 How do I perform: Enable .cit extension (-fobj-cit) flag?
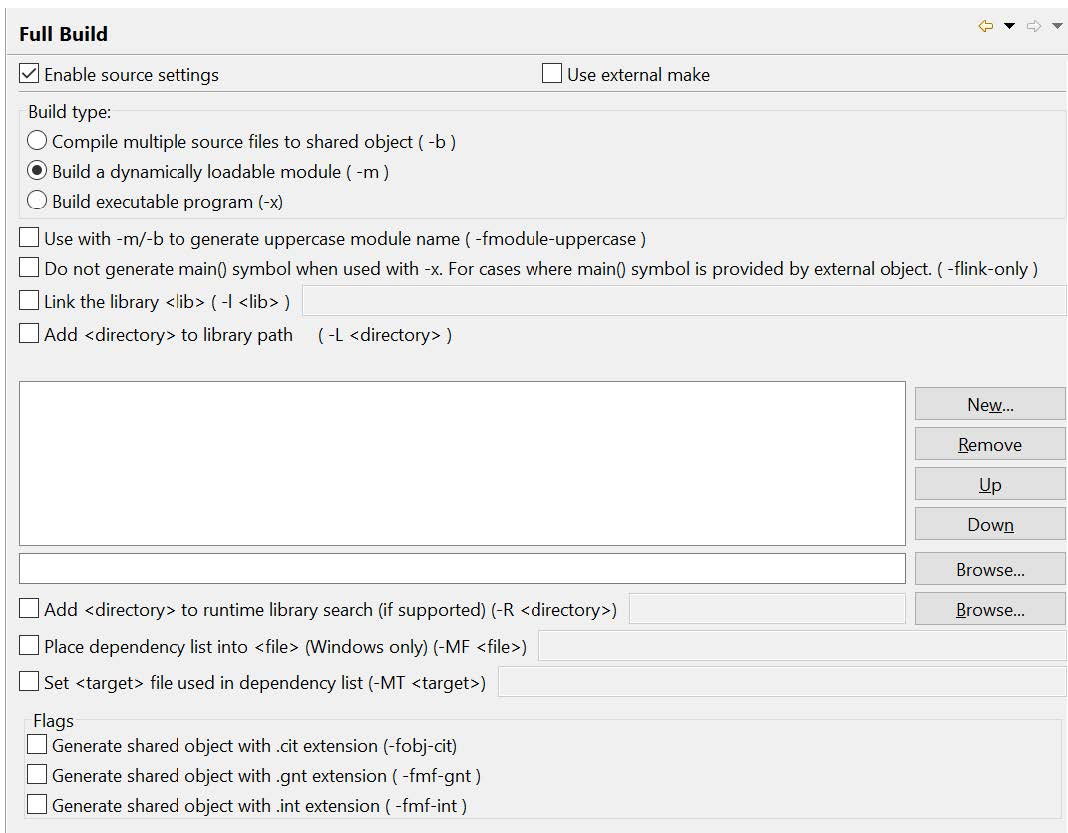coord(37,745)
